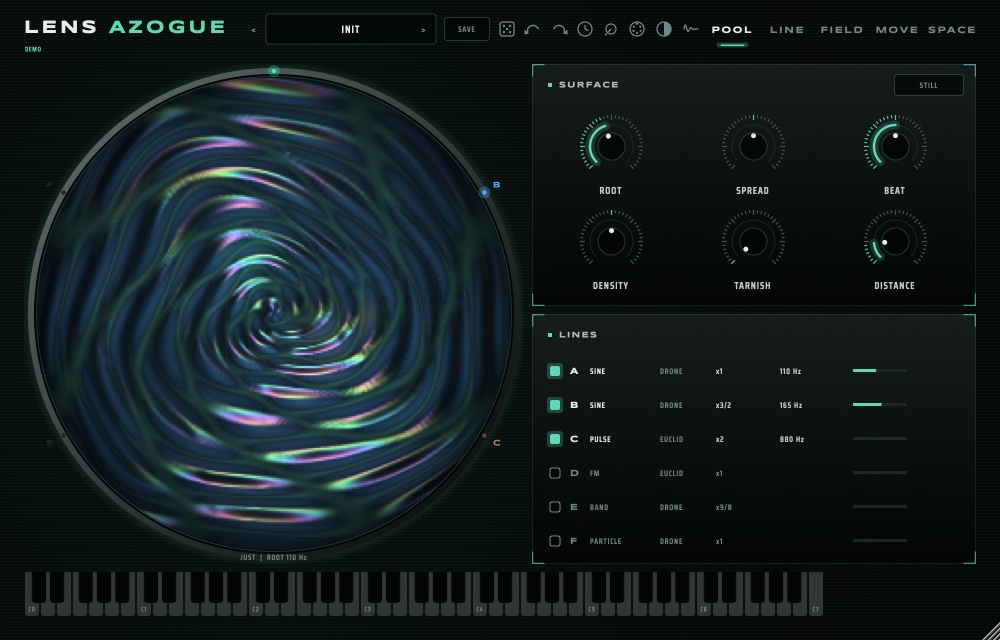Disable line A checkbox

coord(555,371)
